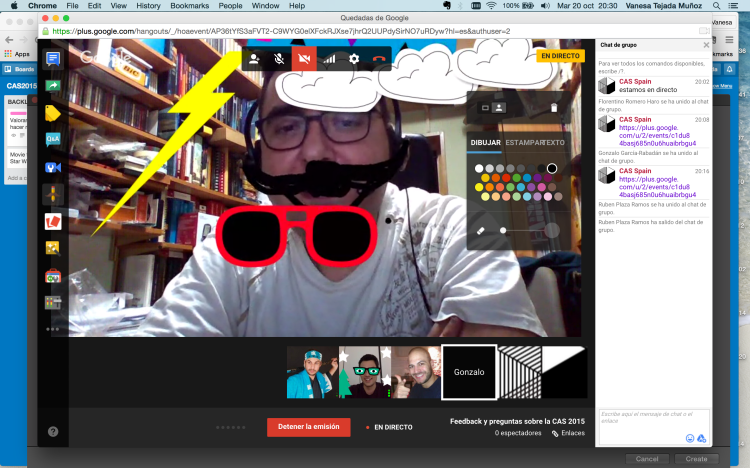Open first CAS Spain event link at 20:08

(657, 135)
